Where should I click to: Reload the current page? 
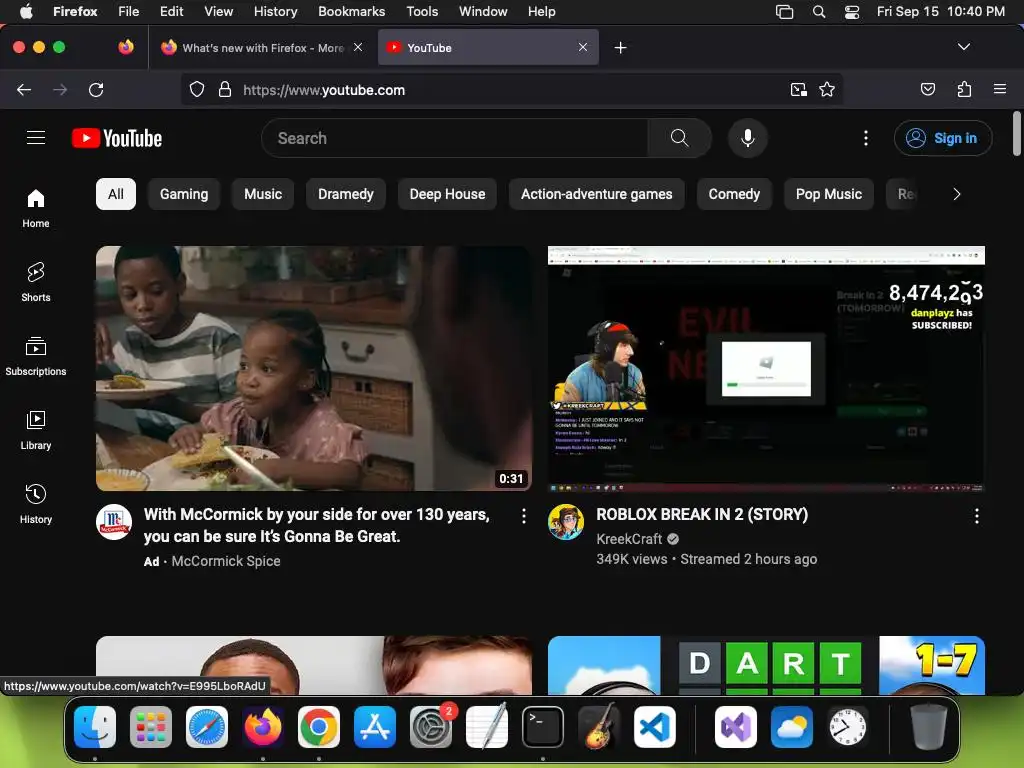(96, 89)
